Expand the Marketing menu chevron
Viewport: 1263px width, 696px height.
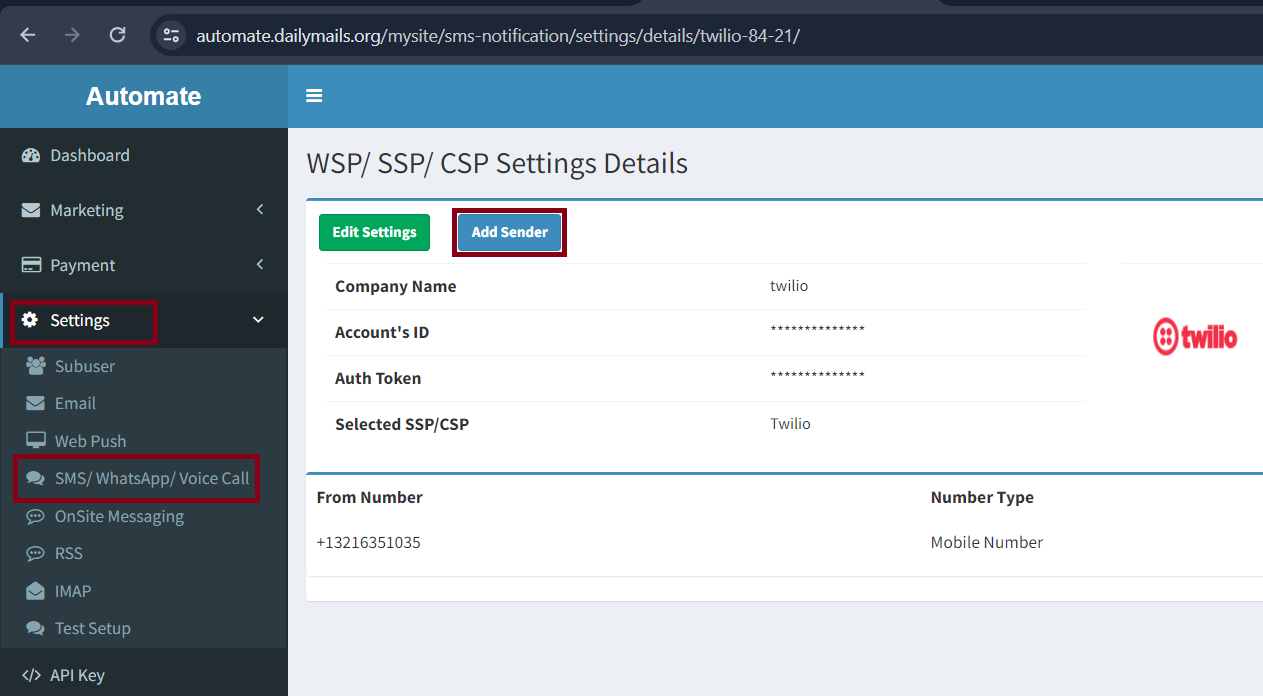click(x=260, y=210)
